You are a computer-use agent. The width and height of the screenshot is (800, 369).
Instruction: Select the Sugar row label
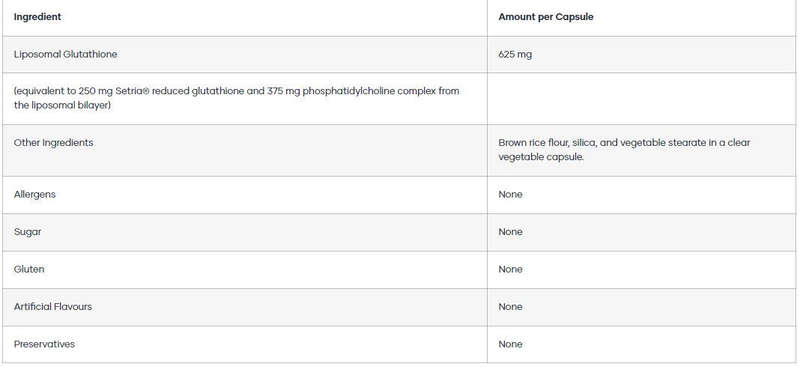[28, 232]
